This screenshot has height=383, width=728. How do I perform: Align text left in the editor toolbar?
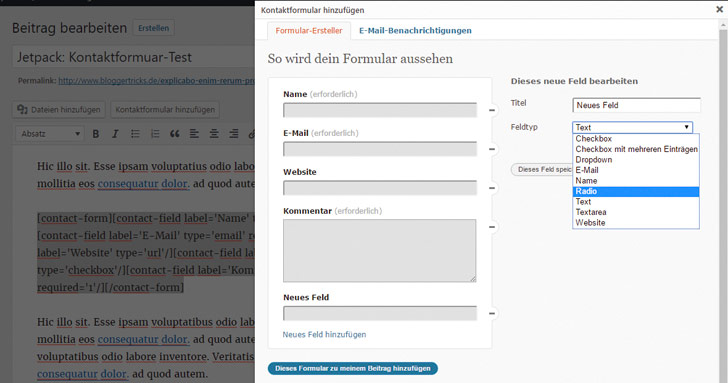tap(194, 134)
